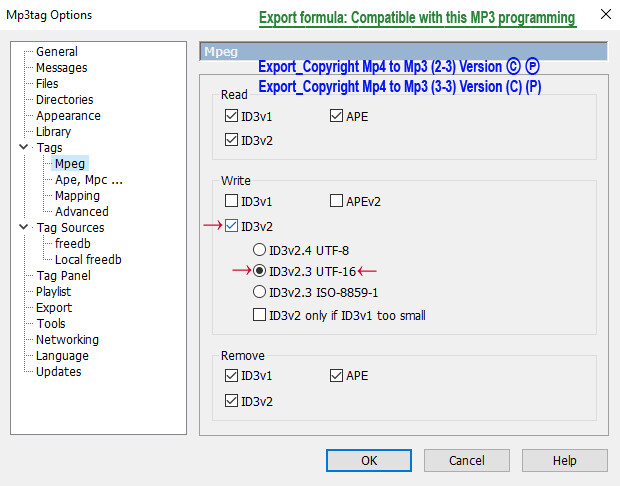Select the Tag Sources tree node
The height and width of the screenshot is (486, 620).
point(70,227)
